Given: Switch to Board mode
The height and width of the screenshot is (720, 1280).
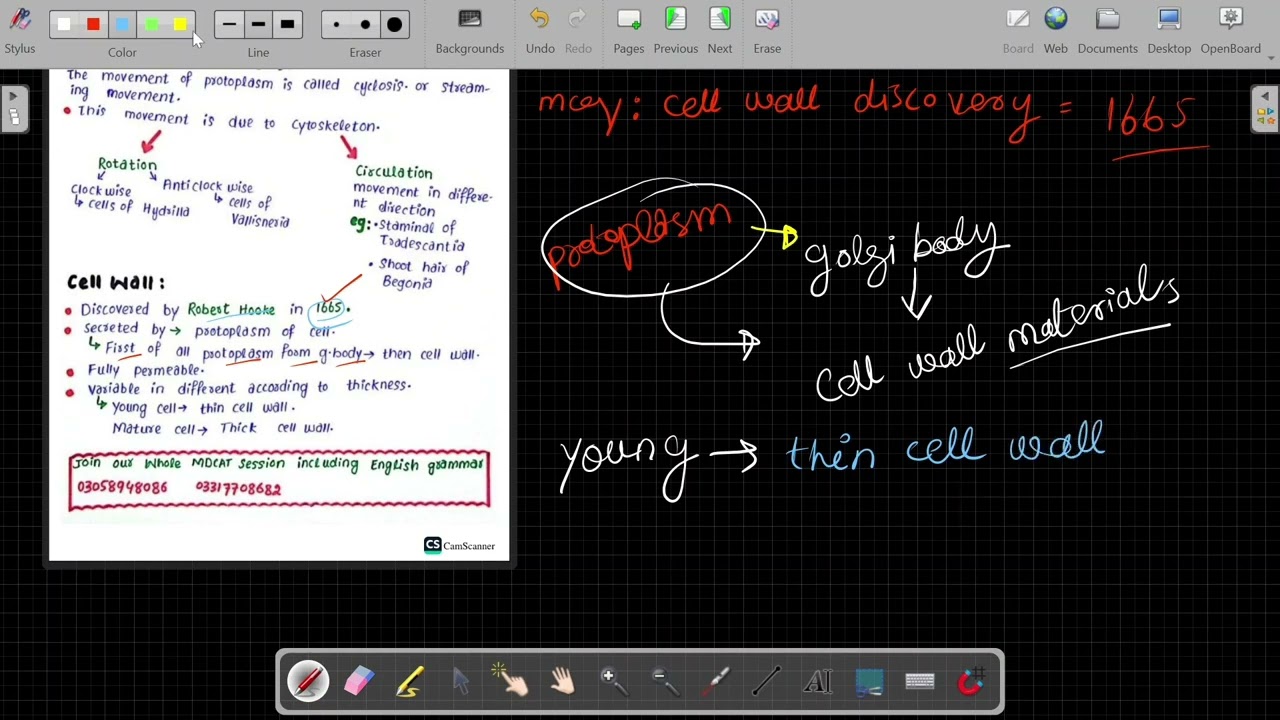Looking at the screenshot, I should (x=1018, y=30).
